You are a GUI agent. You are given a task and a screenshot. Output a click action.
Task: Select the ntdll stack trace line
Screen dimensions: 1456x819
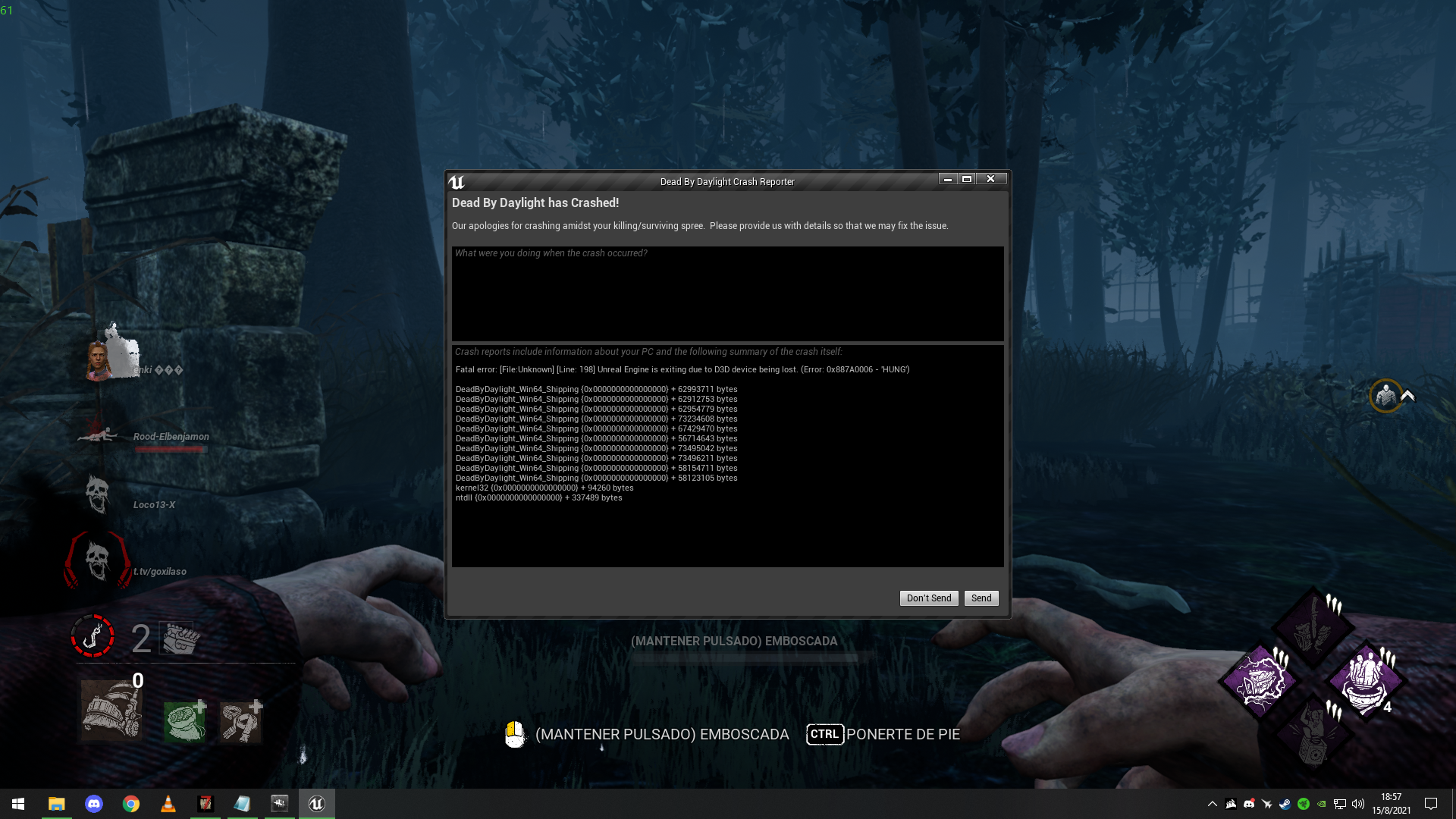pos(538,497)
